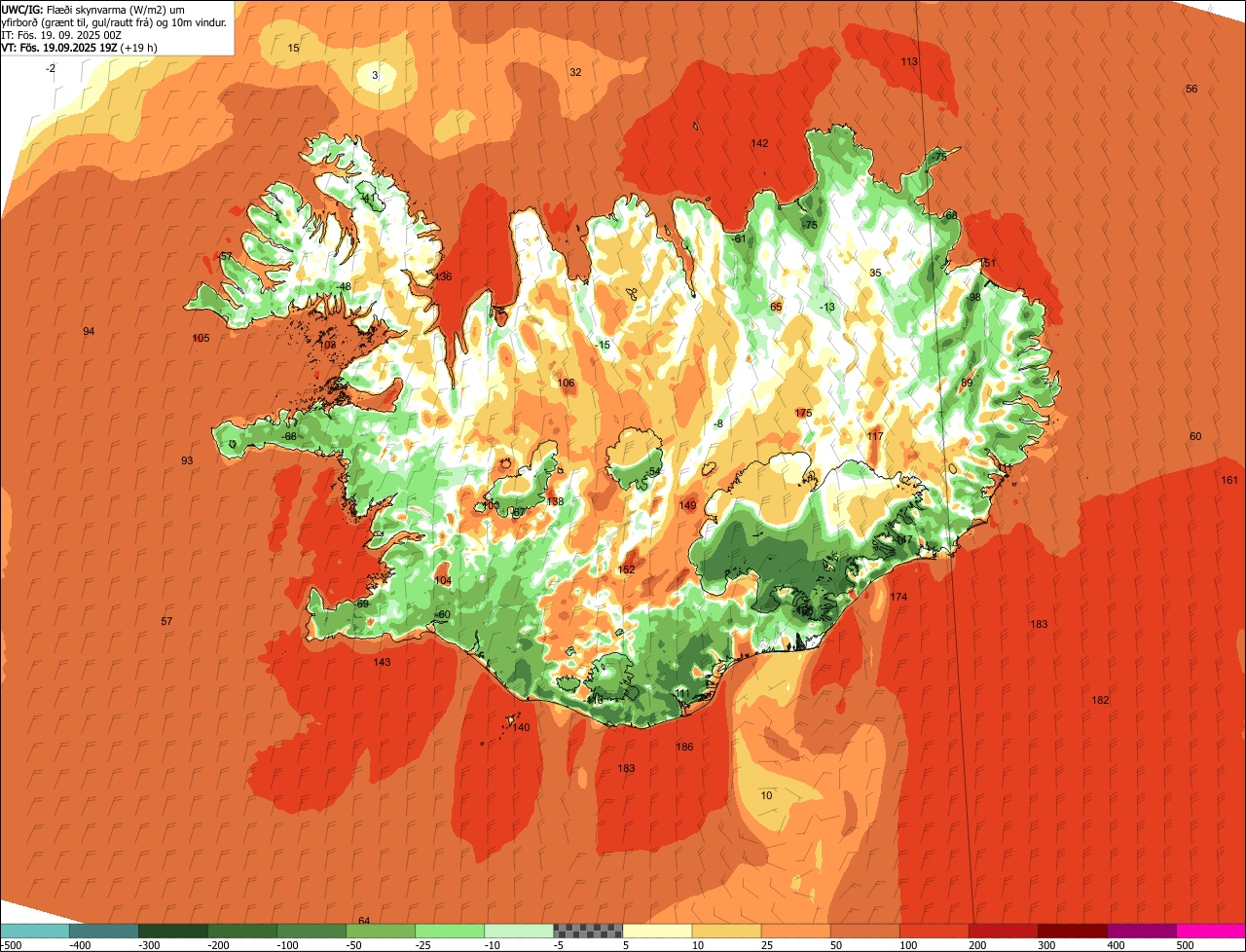Click the legend swatch between -300 and -200

(172, 931)
